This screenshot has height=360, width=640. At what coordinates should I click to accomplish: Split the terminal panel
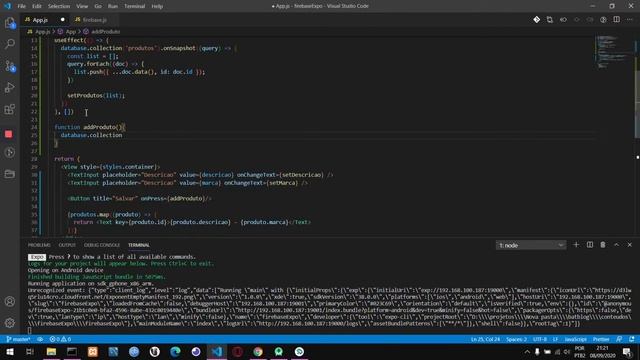coord(589,245)
